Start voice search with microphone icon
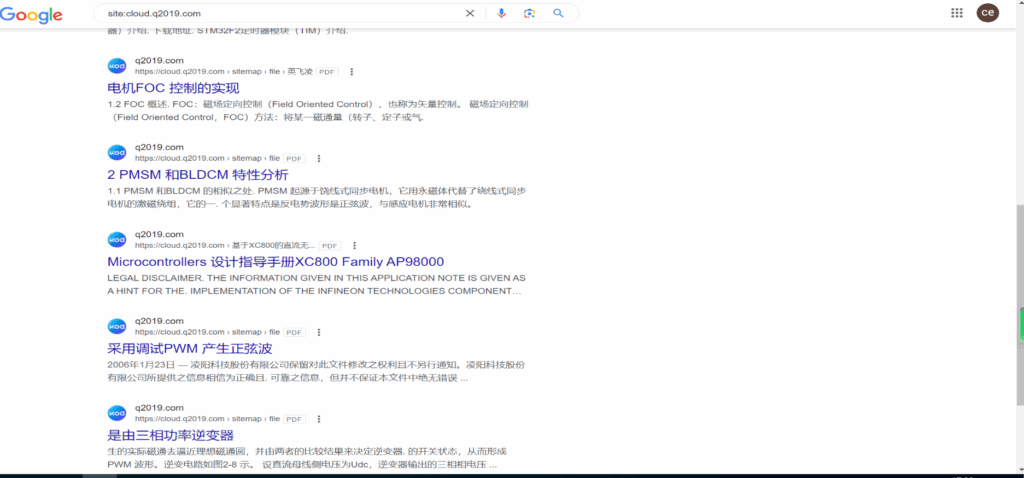 coord(501,13)
